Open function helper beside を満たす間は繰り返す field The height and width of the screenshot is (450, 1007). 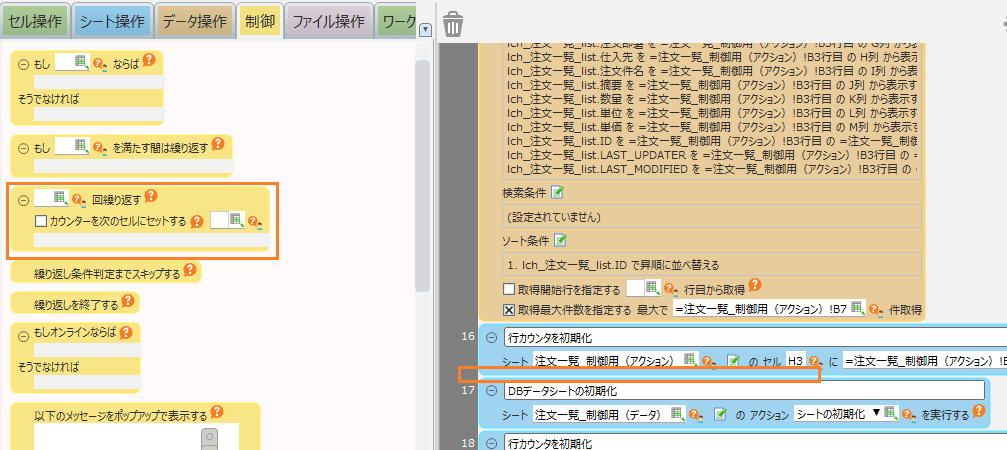(x=100, y=148)
